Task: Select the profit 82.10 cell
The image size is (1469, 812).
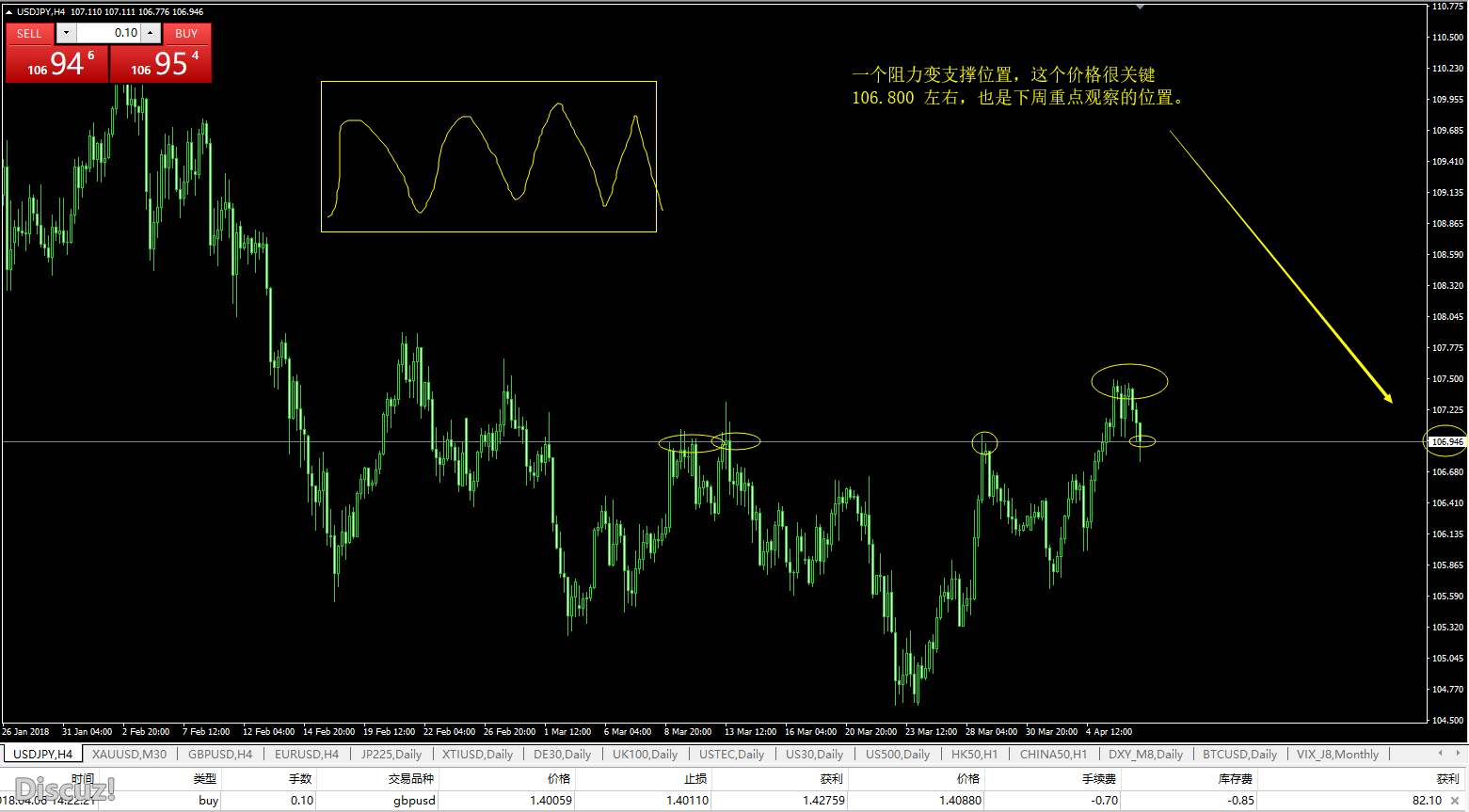Action: 1427,801
